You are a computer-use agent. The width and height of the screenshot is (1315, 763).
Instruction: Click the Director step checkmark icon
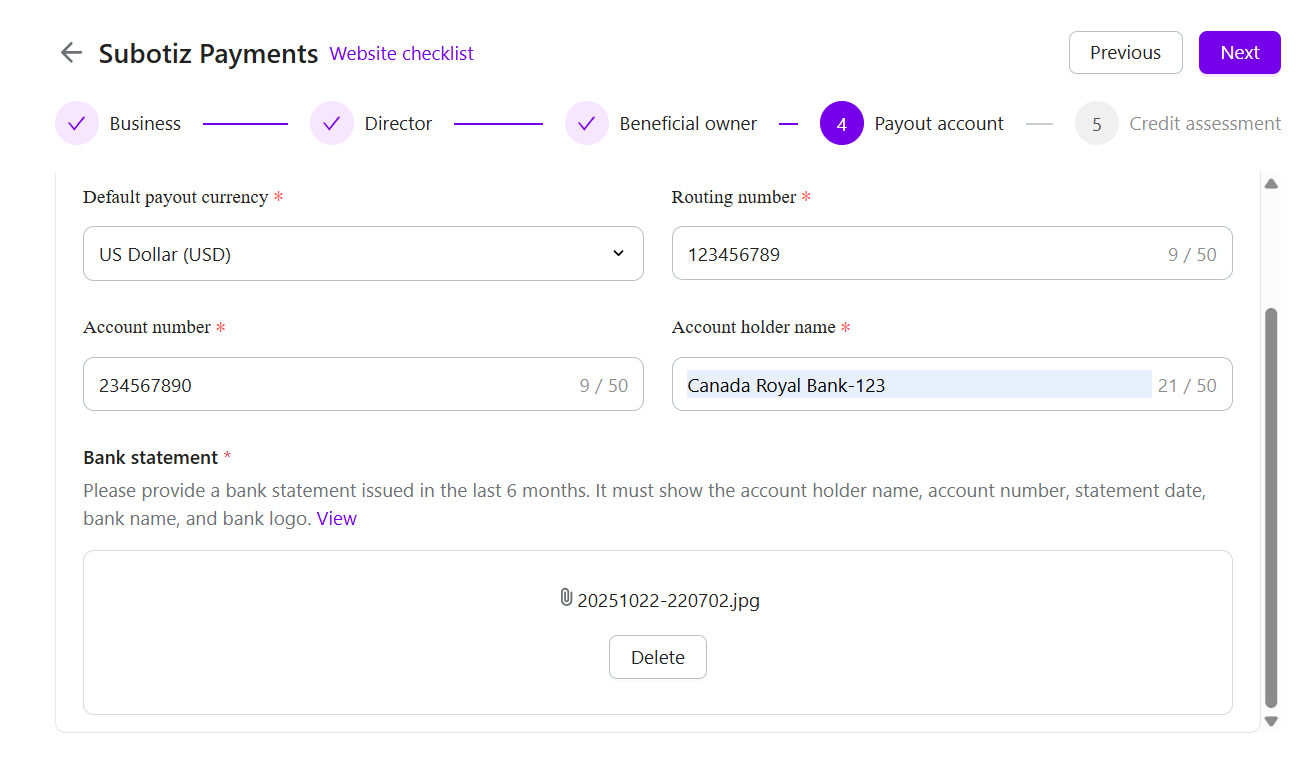332,124
